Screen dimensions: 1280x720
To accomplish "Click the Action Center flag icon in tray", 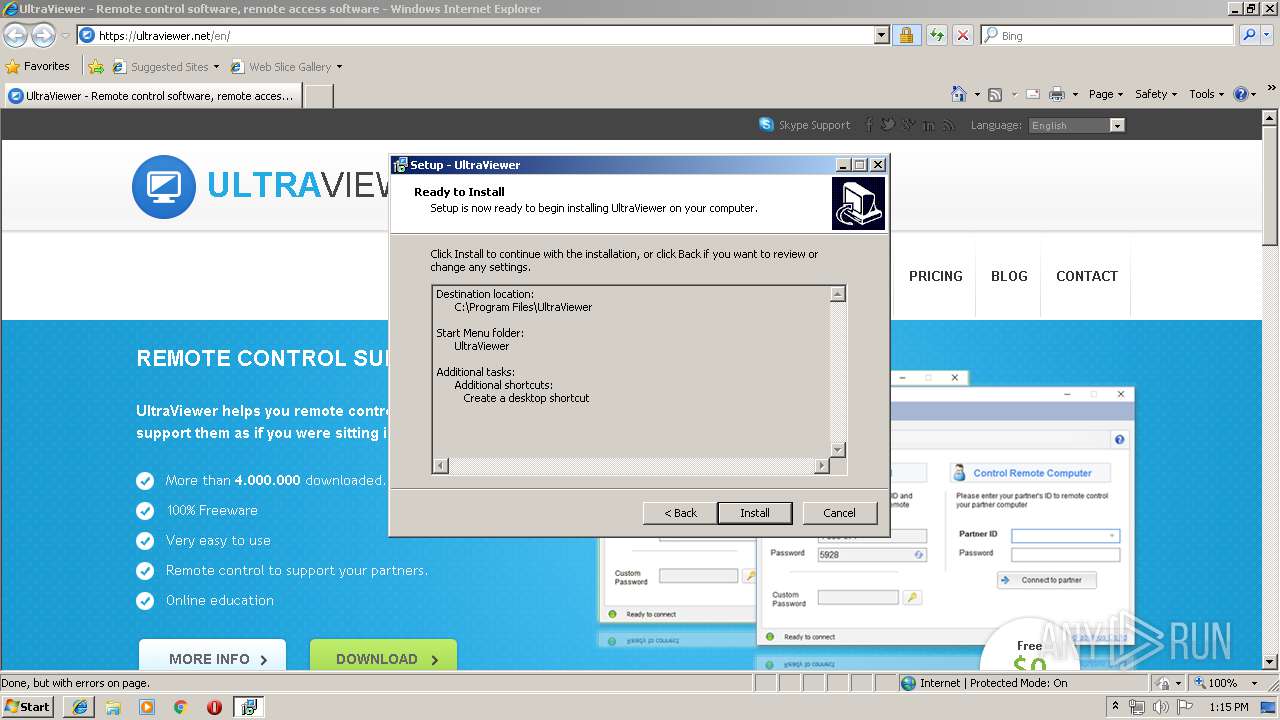I will tap(1185, 707).
